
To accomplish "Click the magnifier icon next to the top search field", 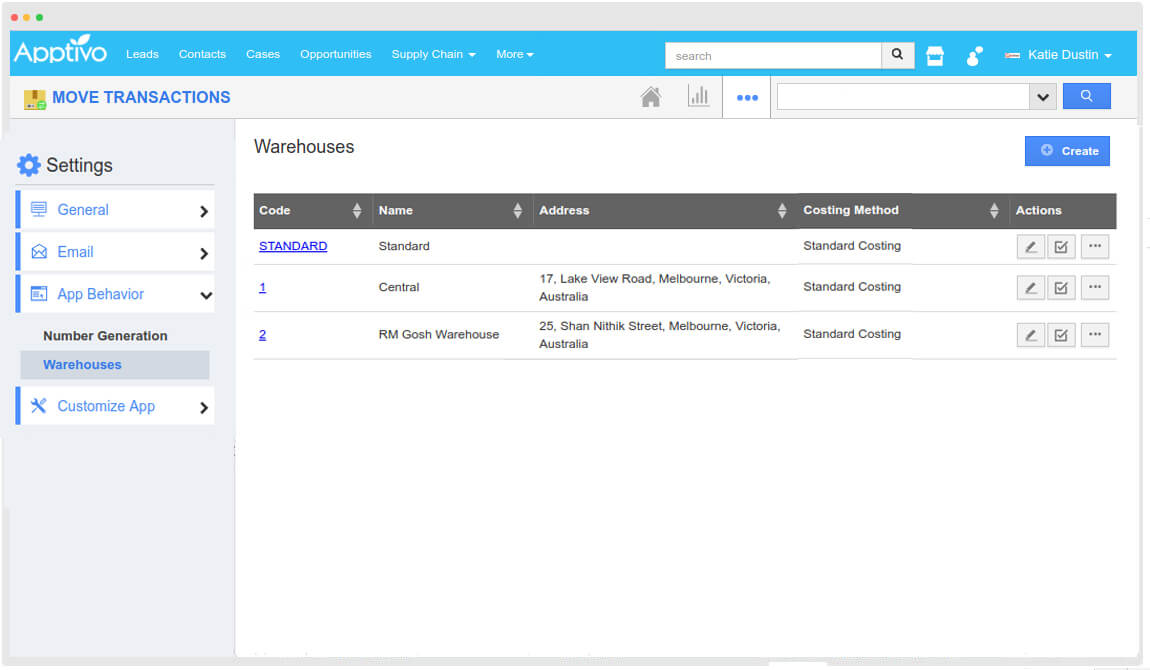I will tap(897, 55).
